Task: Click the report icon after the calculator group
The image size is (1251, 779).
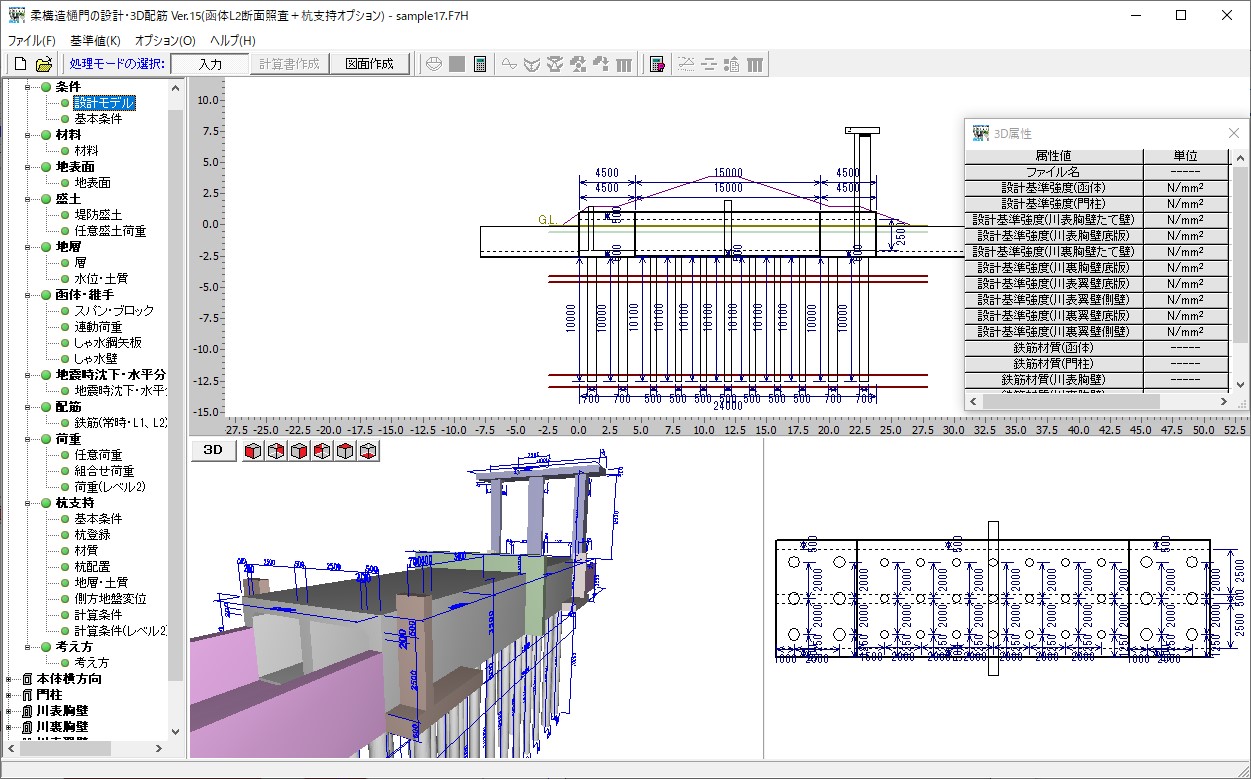Action: (657, 64)
